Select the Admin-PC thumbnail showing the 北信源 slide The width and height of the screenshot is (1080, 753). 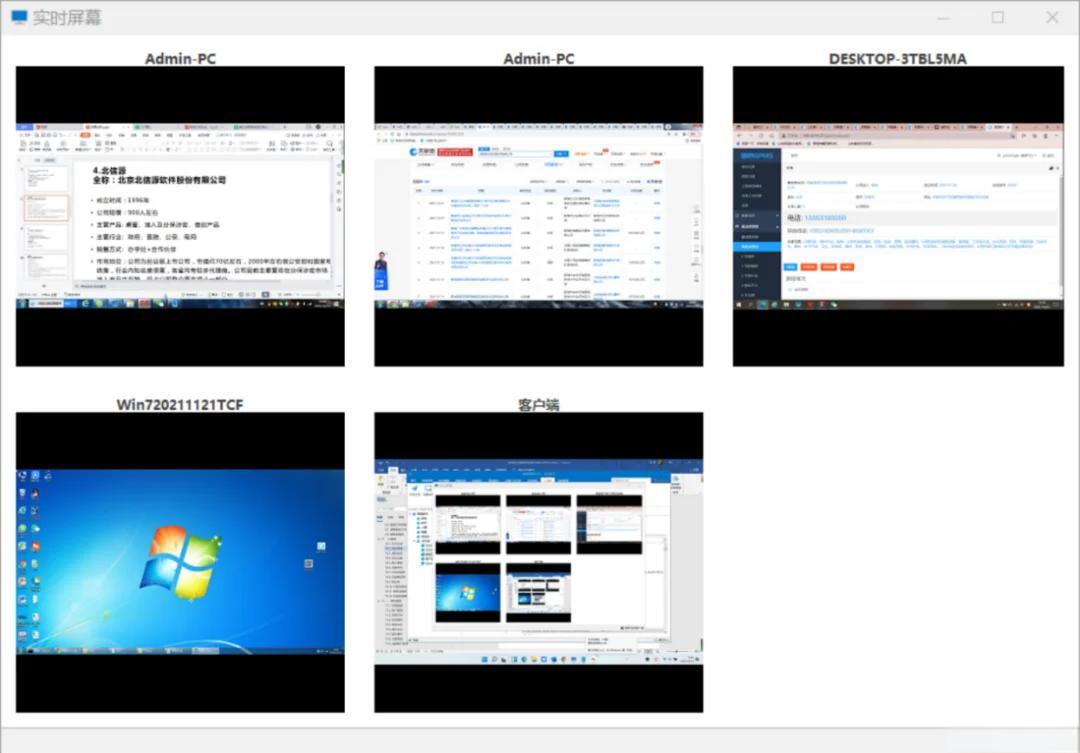click(x=180, y=216)
